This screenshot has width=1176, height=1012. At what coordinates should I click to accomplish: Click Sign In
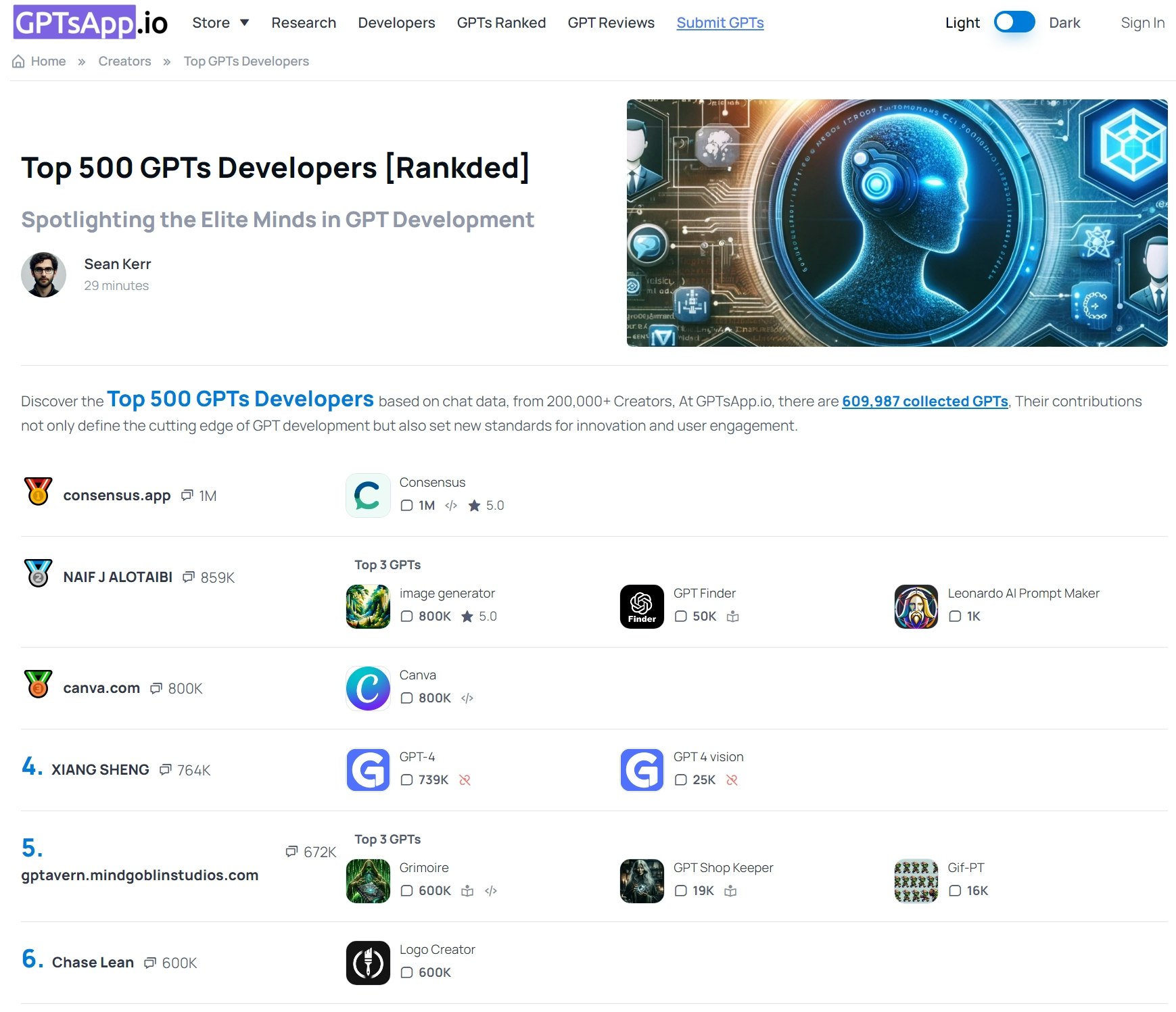(1142, 22)
